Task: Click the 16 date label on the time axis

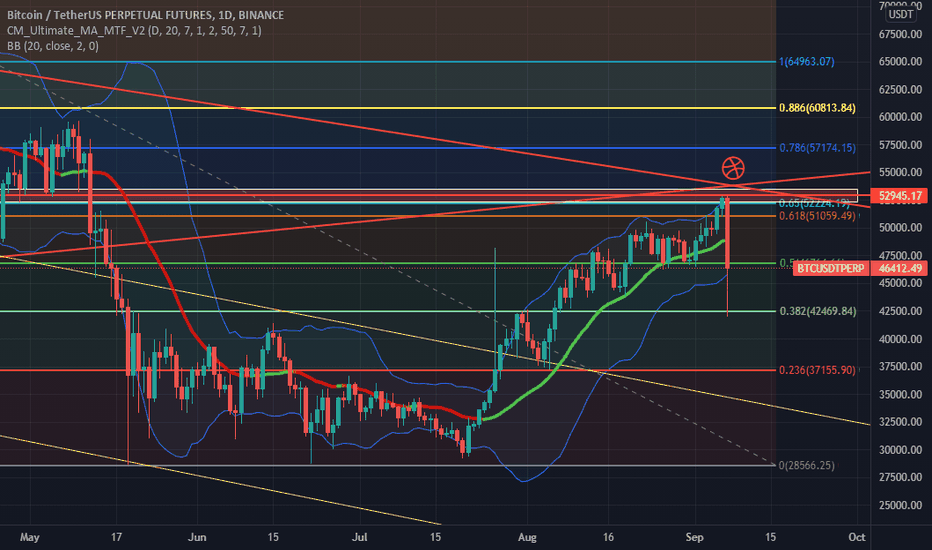Action: (608, 538)
